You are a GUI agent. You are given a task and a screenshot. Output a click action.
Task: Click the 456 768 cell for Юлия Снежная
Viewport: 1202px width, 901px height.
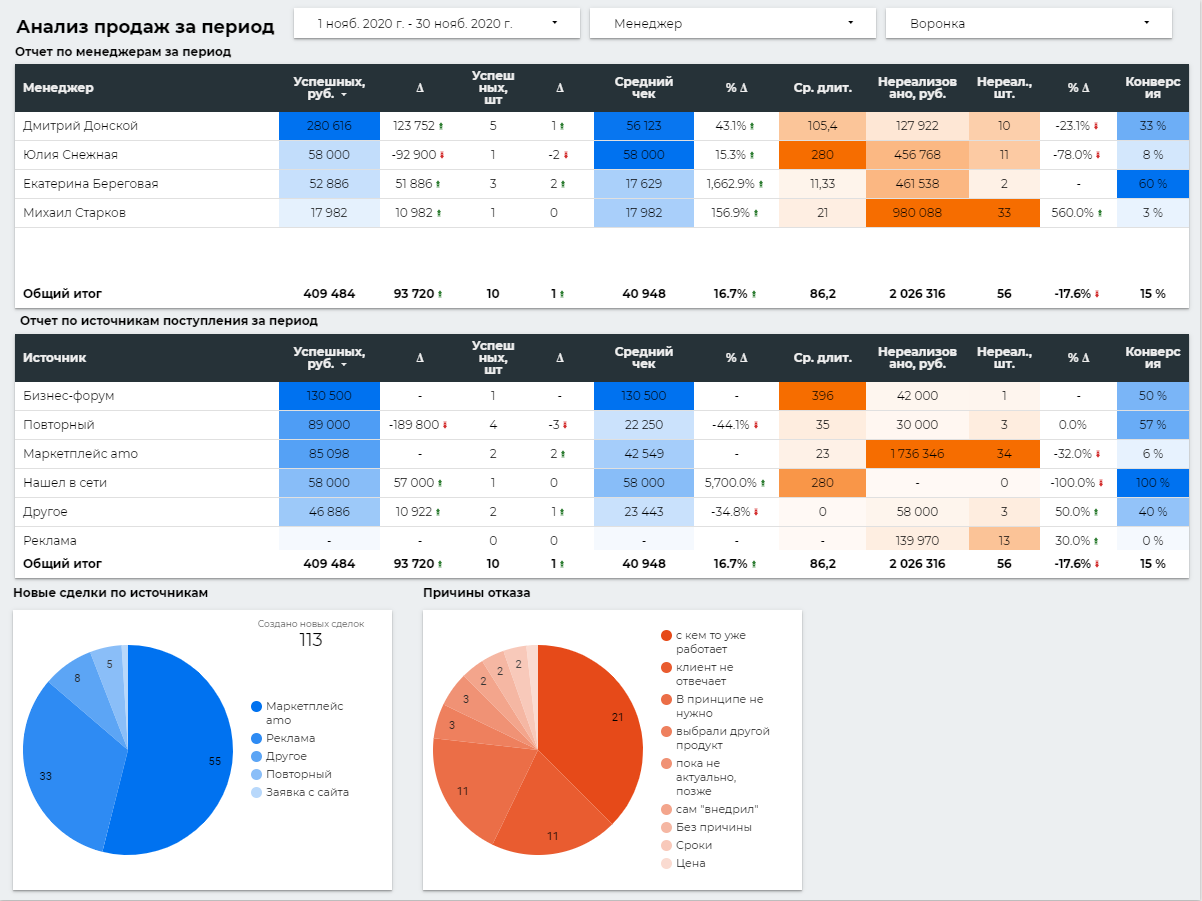coord(917,155)
